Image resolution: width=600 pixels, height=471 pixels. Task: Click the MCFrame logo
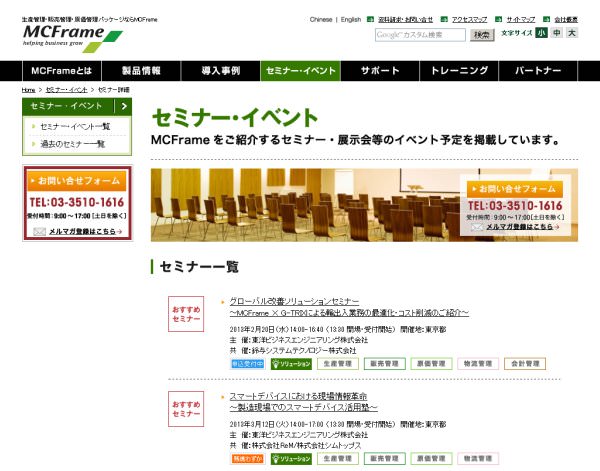click(73, 38)
